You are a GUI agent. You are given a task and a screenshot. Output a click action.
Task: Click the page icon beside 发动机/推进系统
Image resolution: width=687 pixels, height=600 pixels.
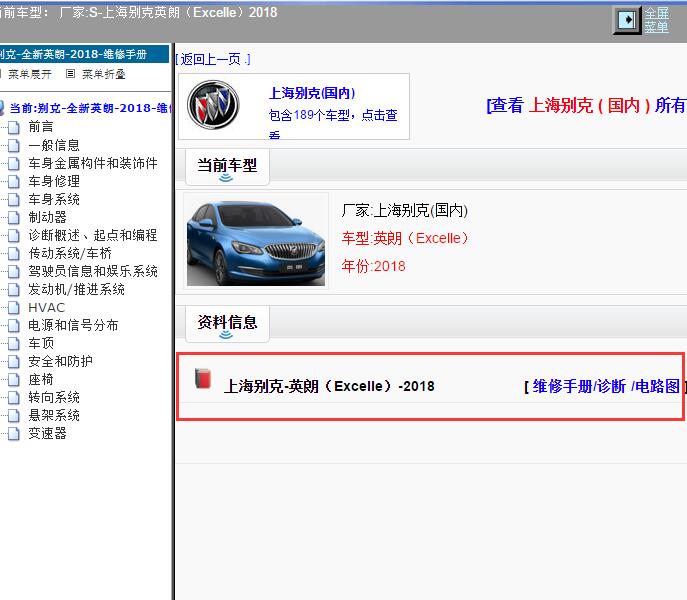coord(14,290)
